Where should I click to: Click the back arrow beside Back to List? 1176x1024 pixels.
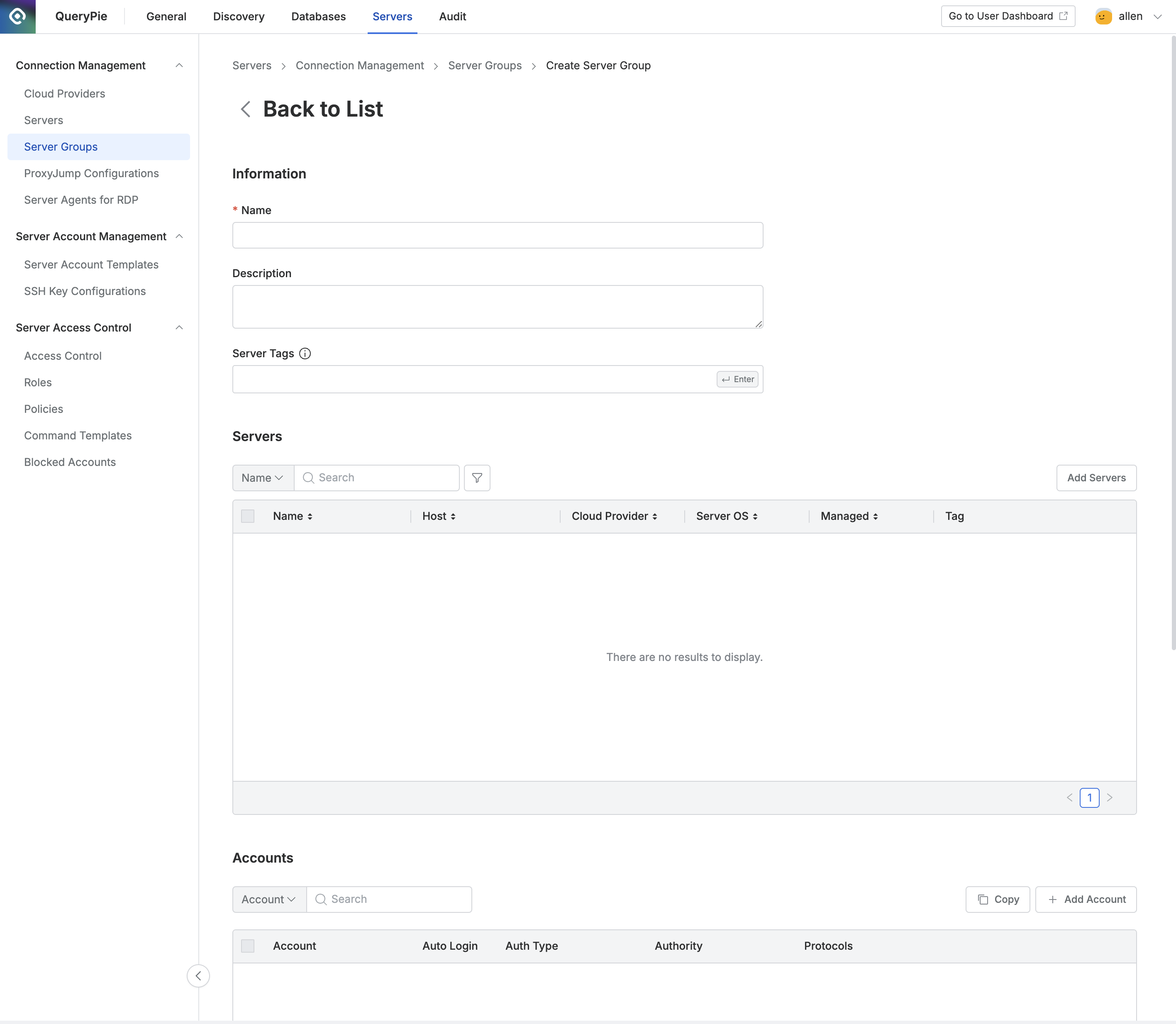(x=246, y=109)
